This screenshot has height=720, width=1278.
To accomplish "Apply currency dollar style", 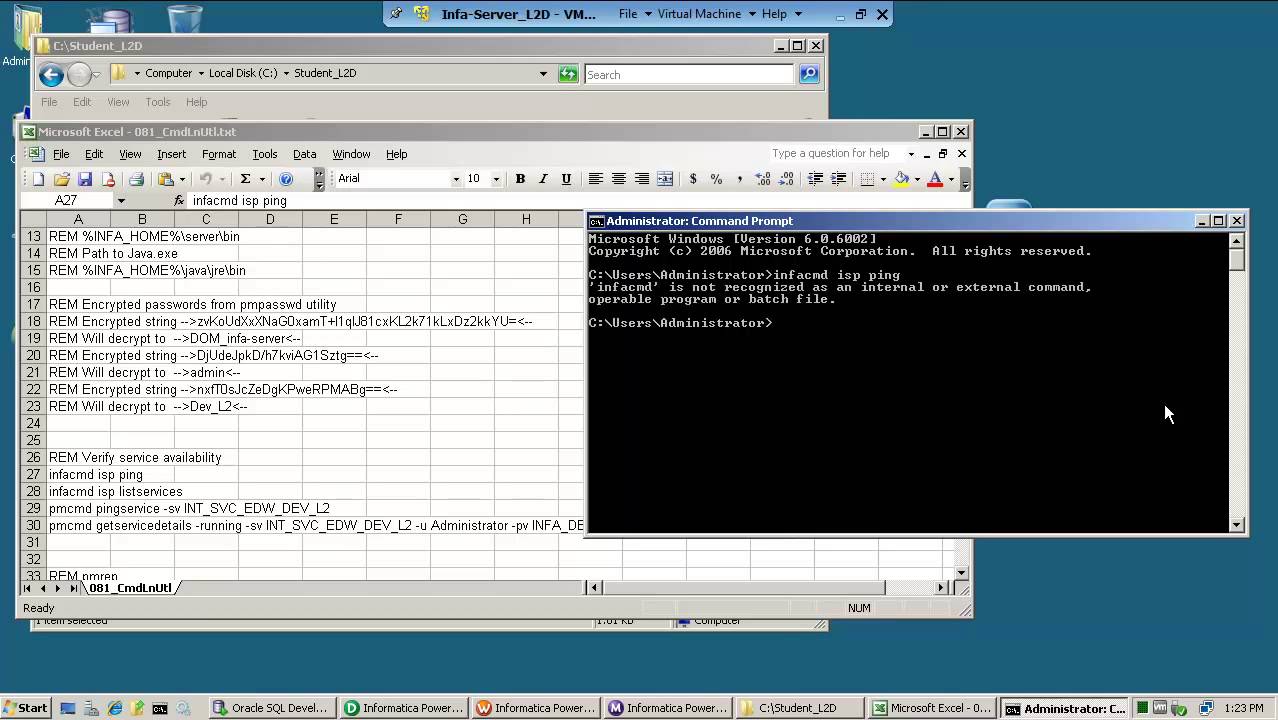I will 693,179.
